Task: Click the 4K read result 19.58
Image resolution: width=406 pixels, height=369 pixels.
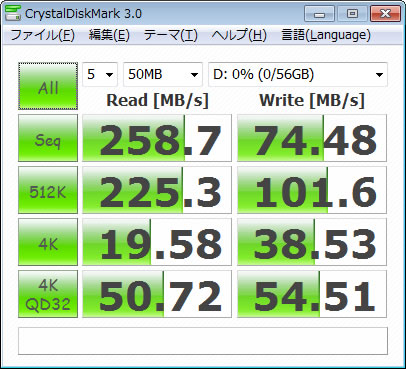Action: click(157, 242)
